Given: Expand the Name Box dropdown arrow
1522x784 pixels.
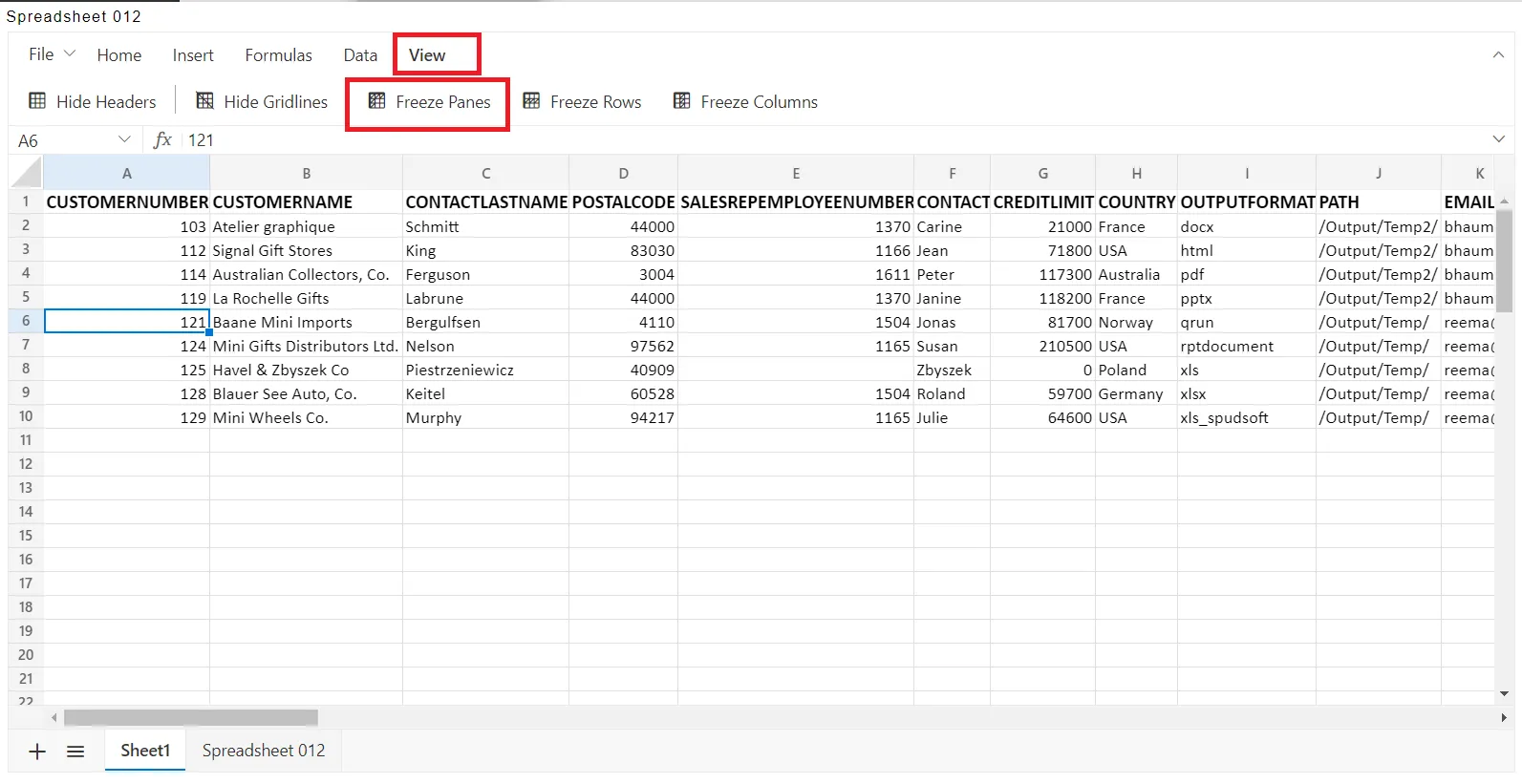Looking at the screenshot, I should point(124,140).
